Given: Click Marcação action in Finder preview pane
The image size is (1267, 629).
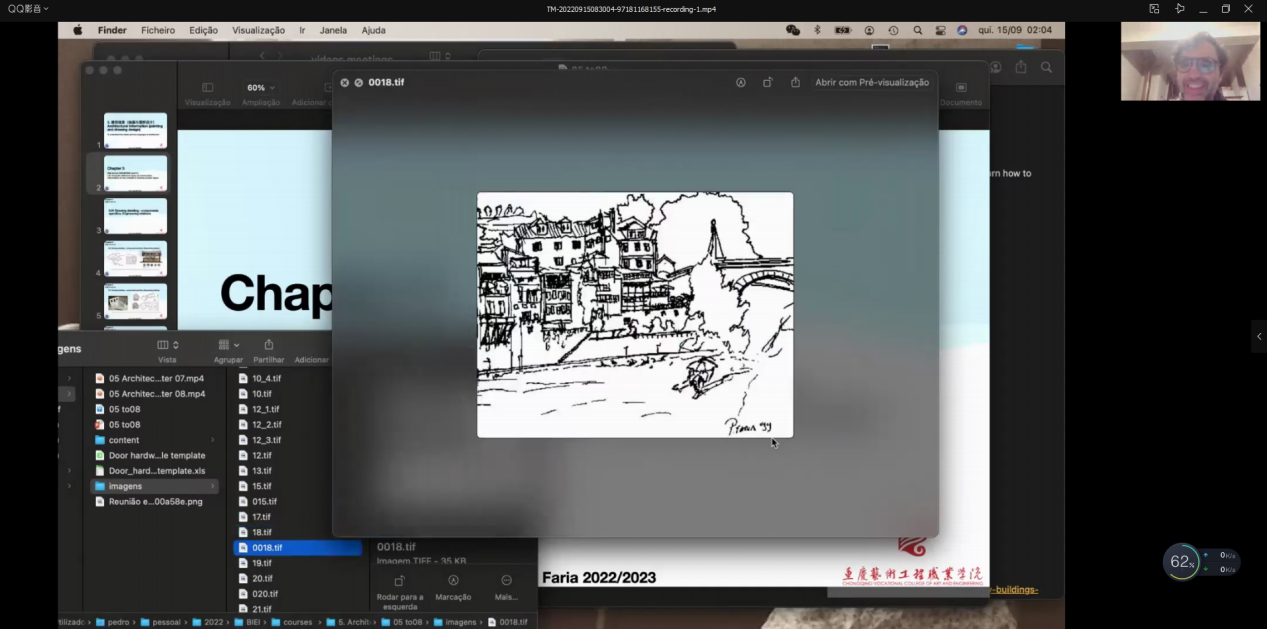Looking at the screenshot, I should [453, 587].
